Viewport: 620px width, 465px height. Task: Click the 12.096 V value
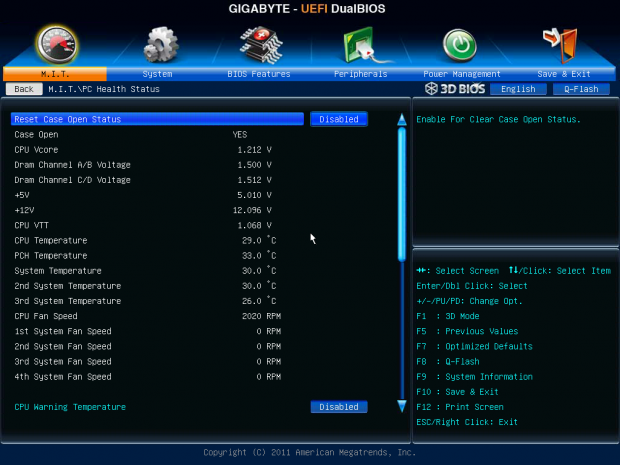[x=252, y=210]
